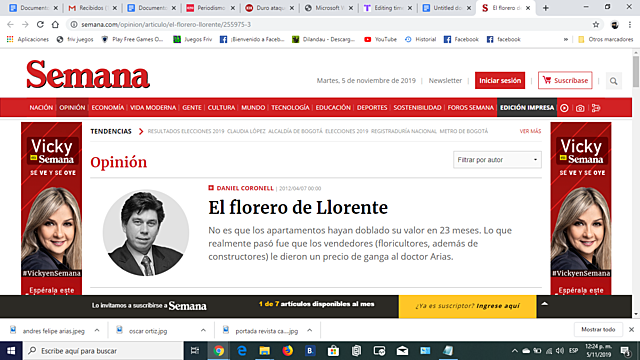640x360 pixels.
Task: Switch to Untitled document tab
Action: [446, 8]
